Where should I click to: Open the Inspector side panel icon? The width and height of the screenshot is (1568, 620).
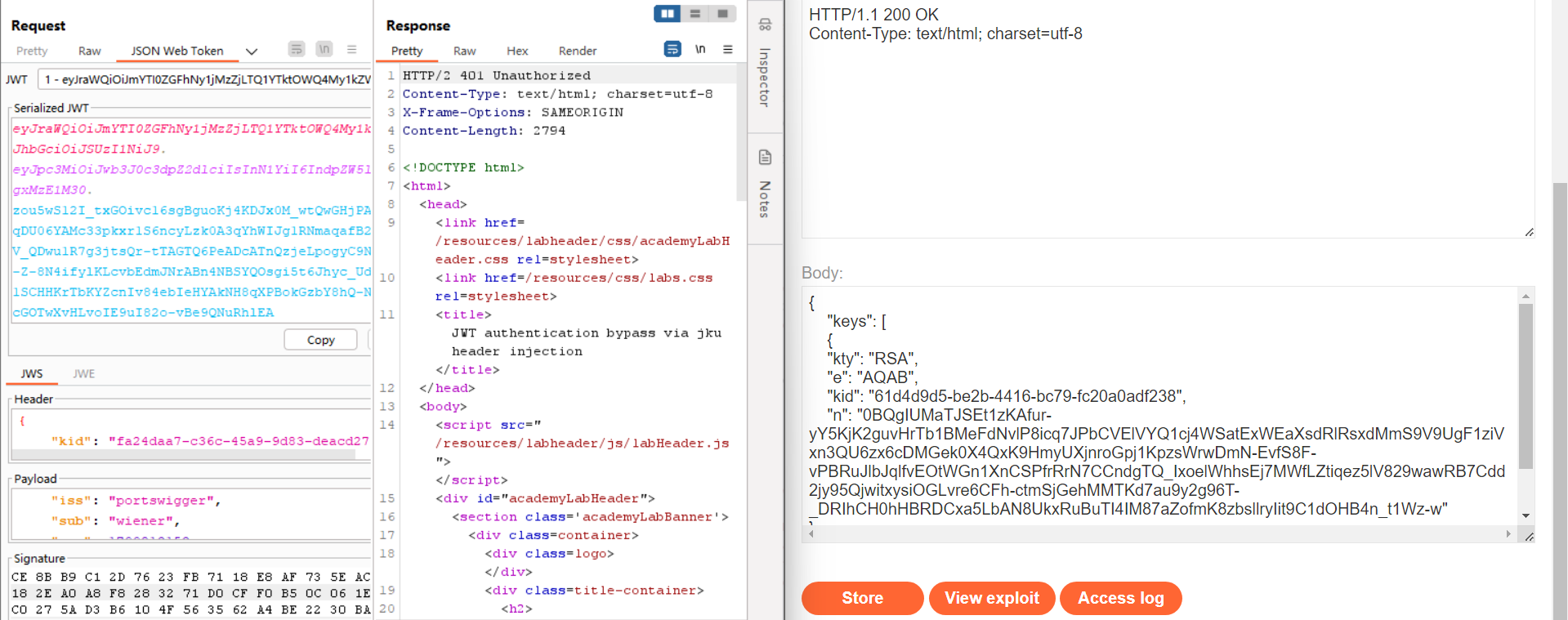pos(765,25)
